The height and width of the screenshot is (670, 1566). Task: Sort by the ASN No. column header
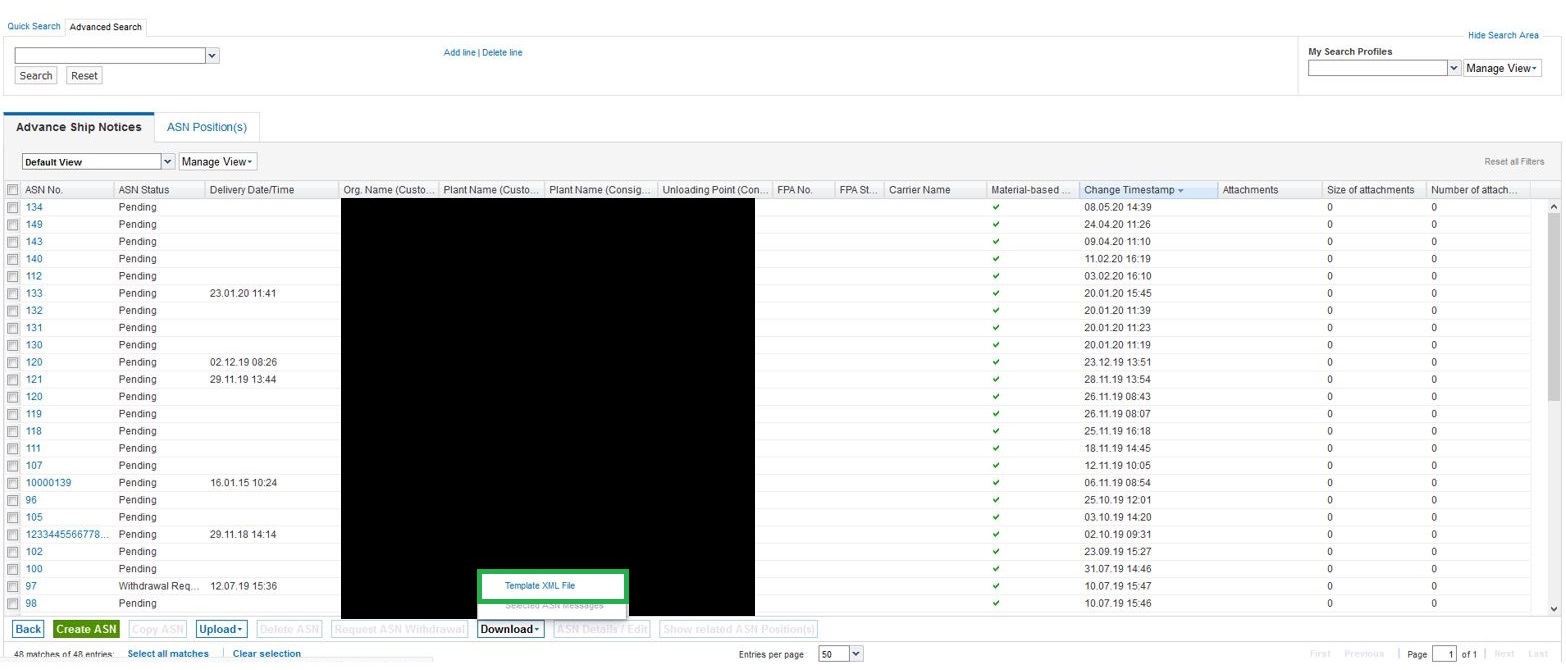coord(66,190)
